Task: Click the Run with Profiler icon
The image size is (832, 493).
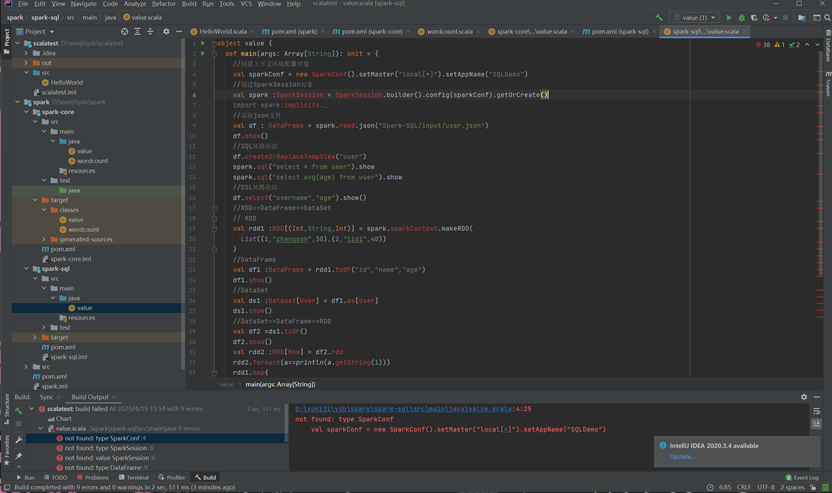Action: point(766,18)
